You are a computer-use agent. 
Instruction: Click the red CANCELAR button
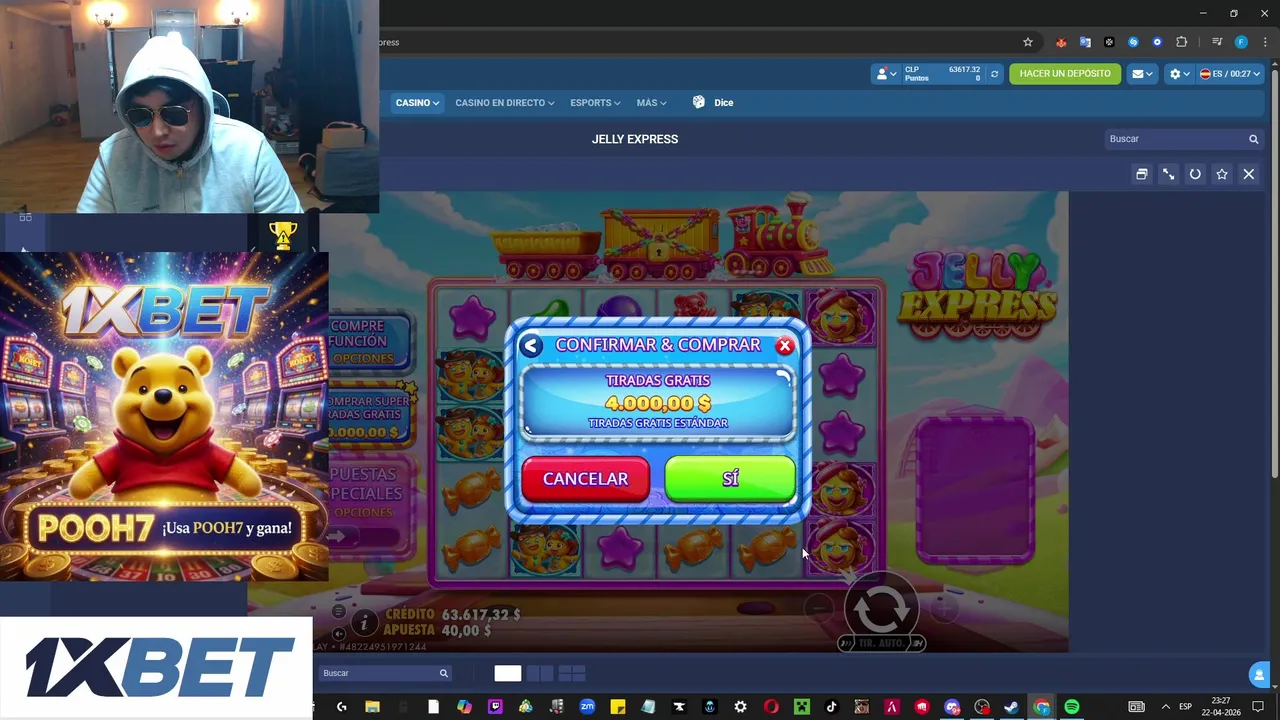coord(585,479)
